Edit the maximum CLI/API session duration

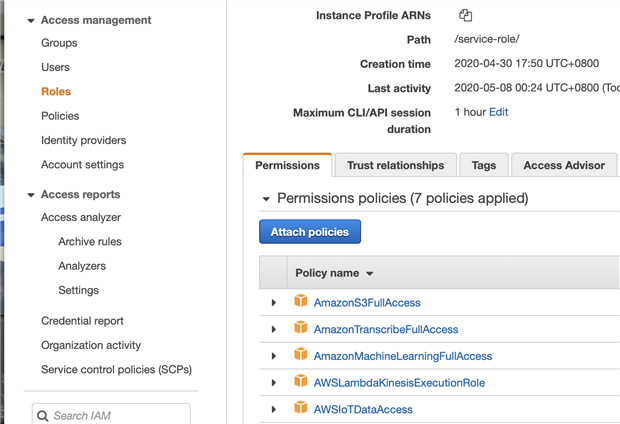point(499,112)
